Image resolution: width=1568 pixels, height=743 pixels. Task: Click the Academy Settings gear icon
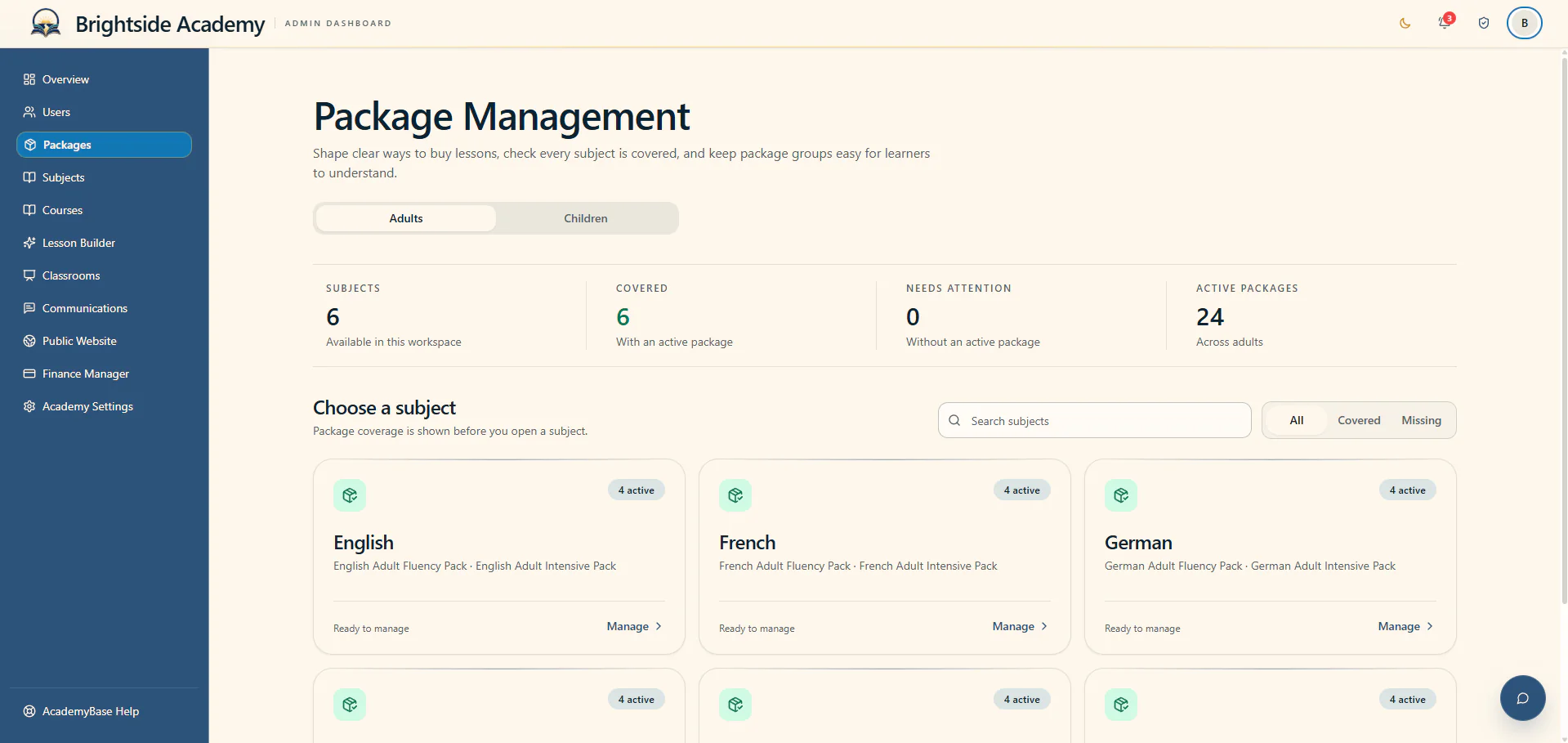pos(29,406)
